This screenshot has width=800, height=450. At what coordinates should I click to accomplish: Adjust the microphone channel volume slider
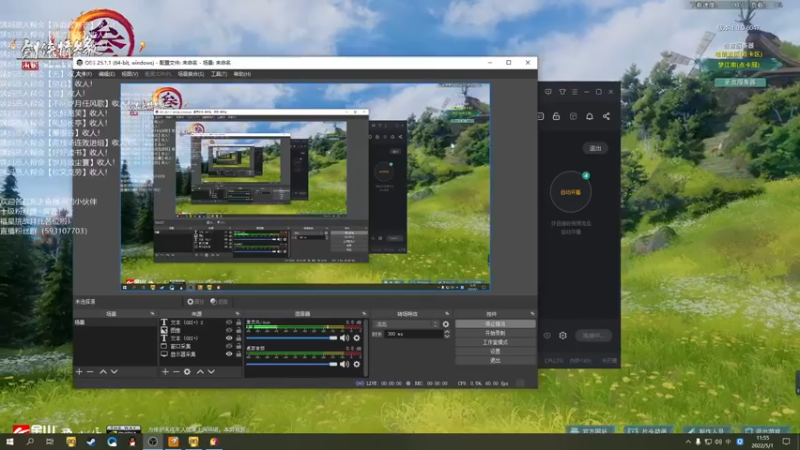point(291,338)
